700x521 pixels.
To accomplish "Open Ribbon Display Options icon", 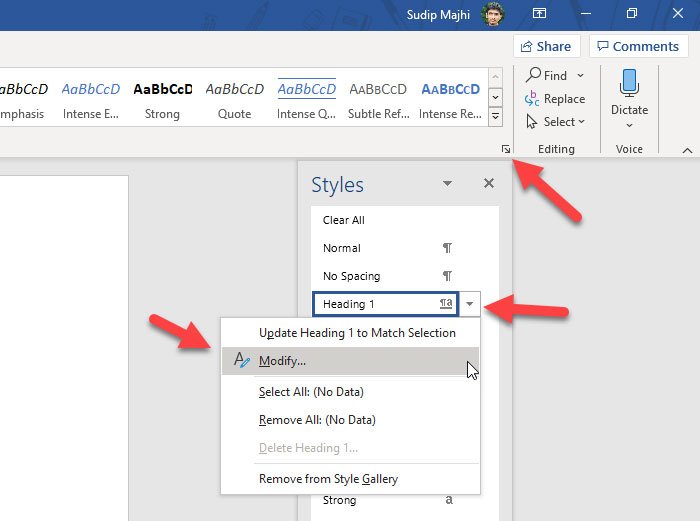I will (x=539, y=15).
